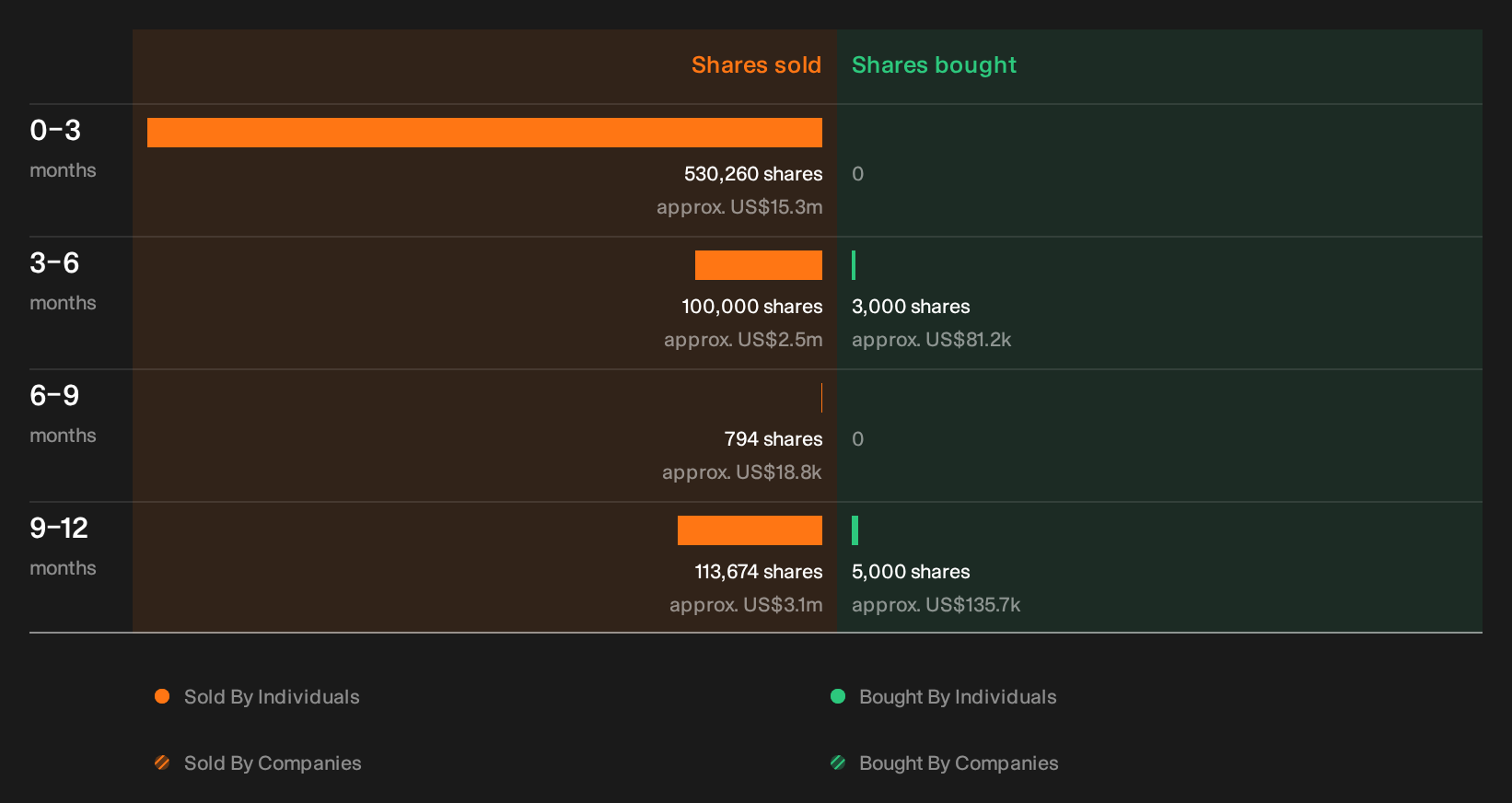The image size is (1512, 803).
Task: Click the Shares bought column header
Action: [934, 65]
